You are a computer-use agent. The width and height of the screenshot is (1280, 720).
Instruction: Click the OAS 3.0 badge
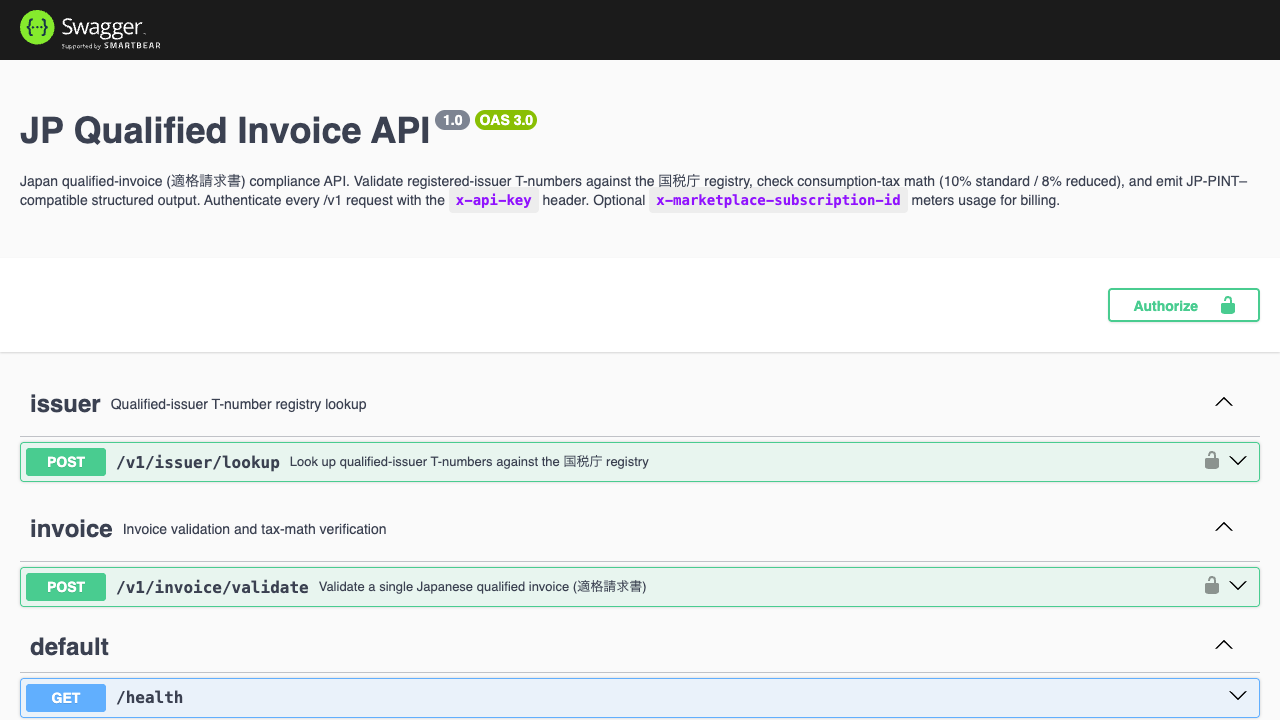pyautogui.click(x=506, y=120)
